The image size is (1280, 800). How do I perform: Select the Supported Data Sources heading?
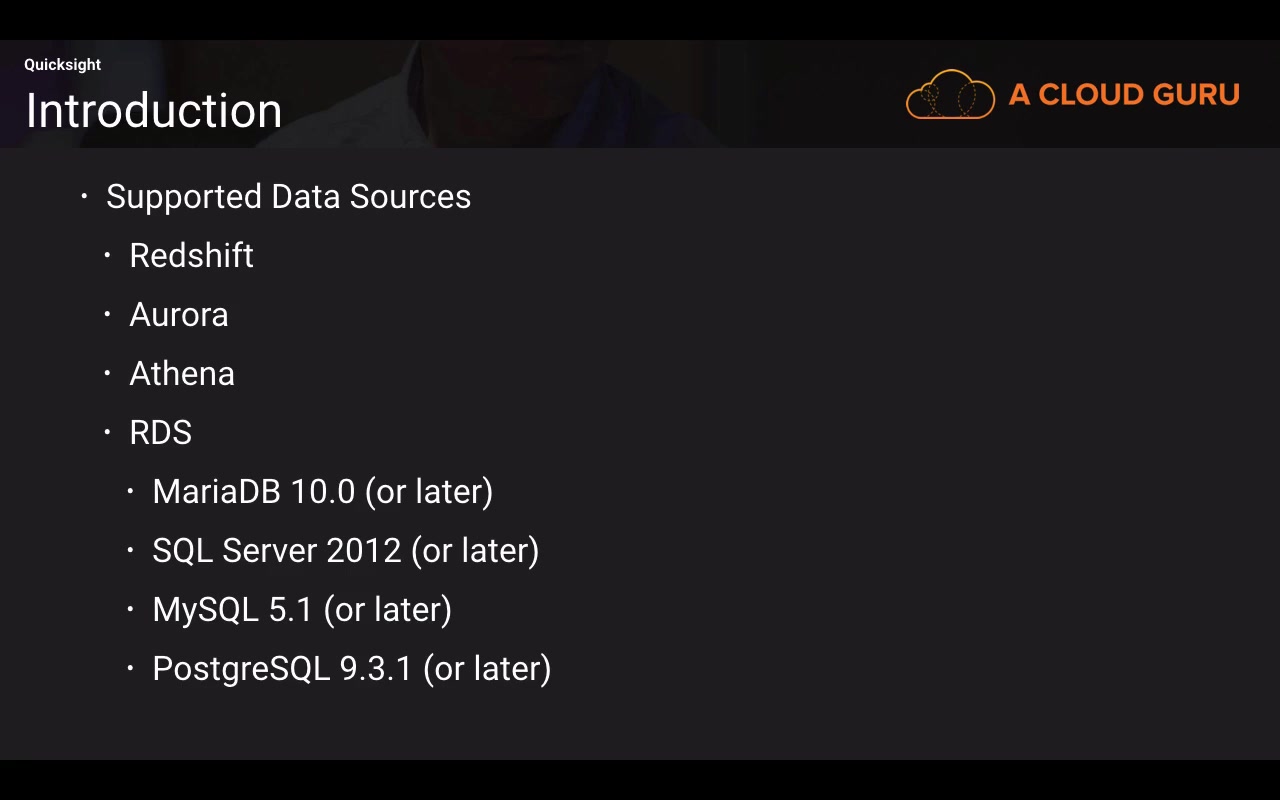[x=288, y=197]
